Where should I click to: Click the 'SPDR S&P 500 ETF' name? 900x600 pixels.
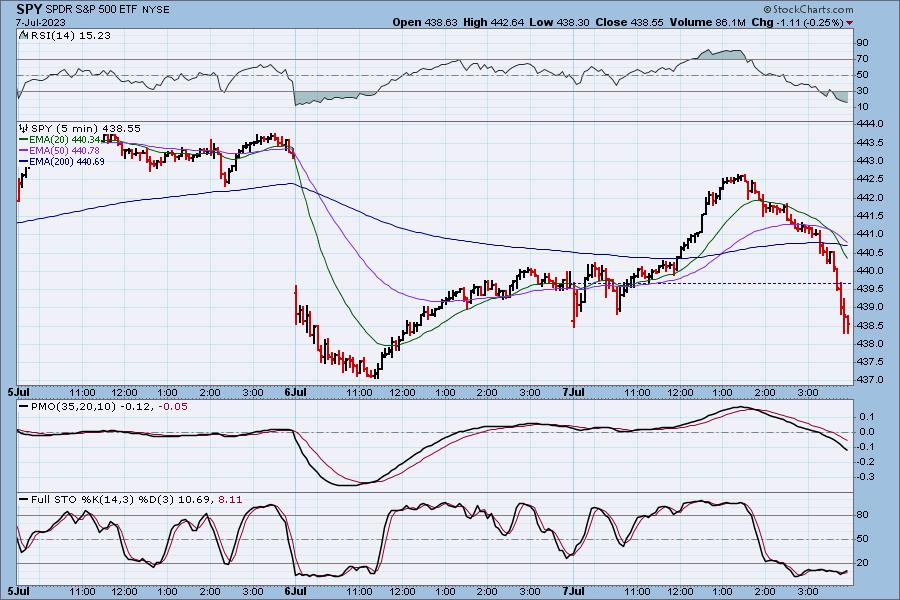pyautogui.click(x=91, y=10)
